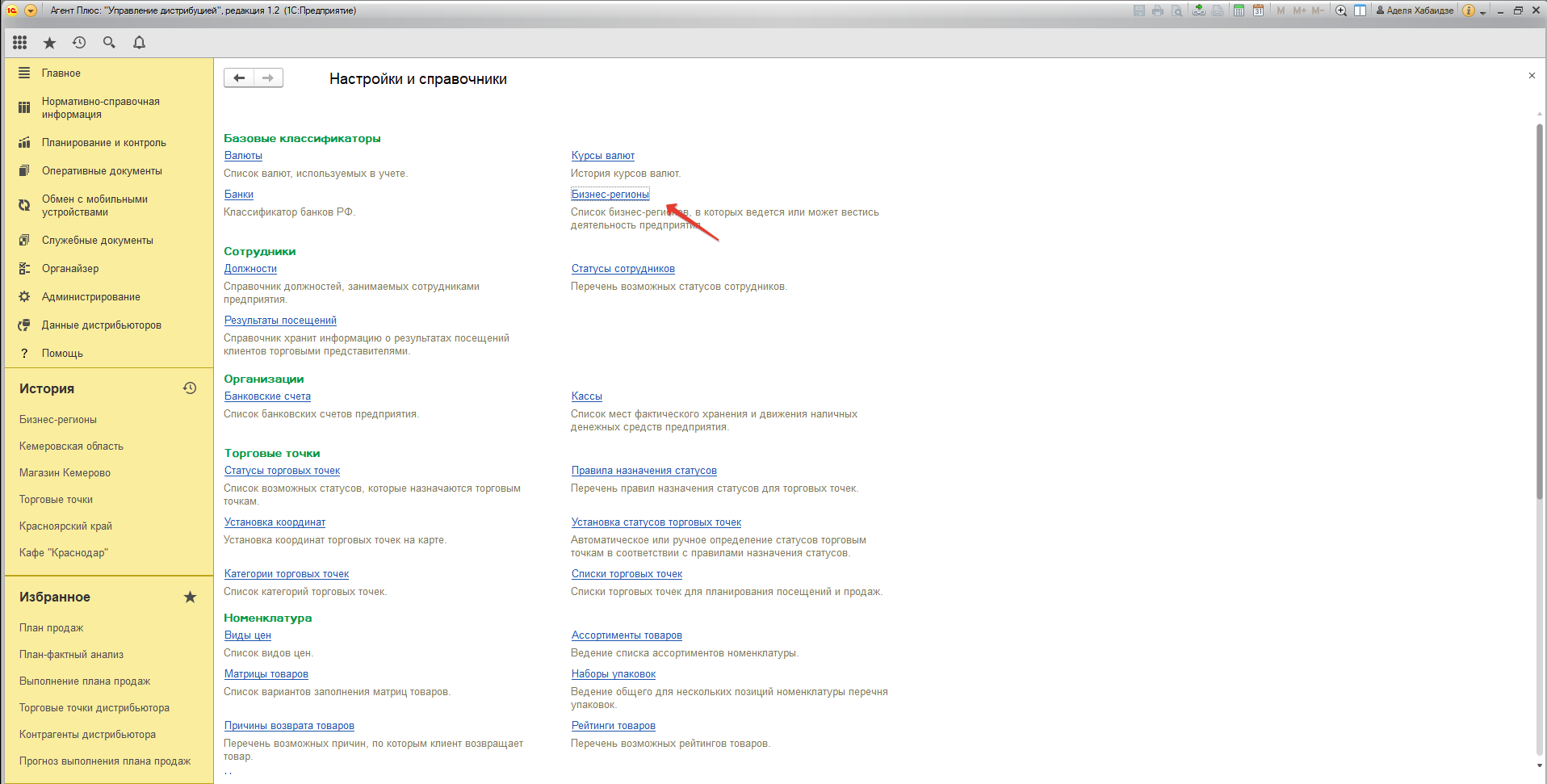Click the search magnifier icon
Screen dimensions: 1547x784
click(x=109, y=43)
